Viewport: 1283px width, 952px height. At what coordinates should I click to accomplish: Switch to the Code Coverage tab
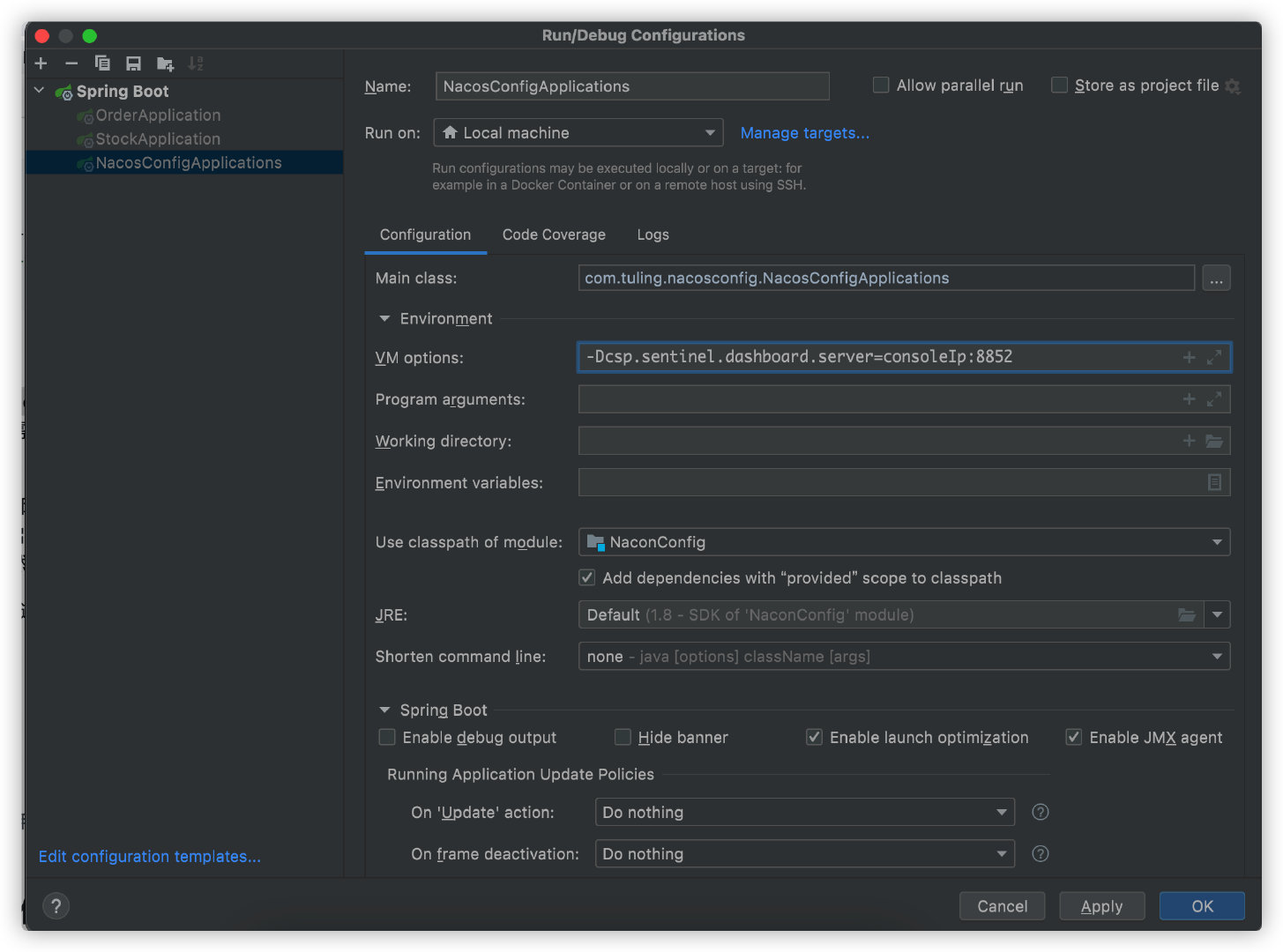point(554,234)
